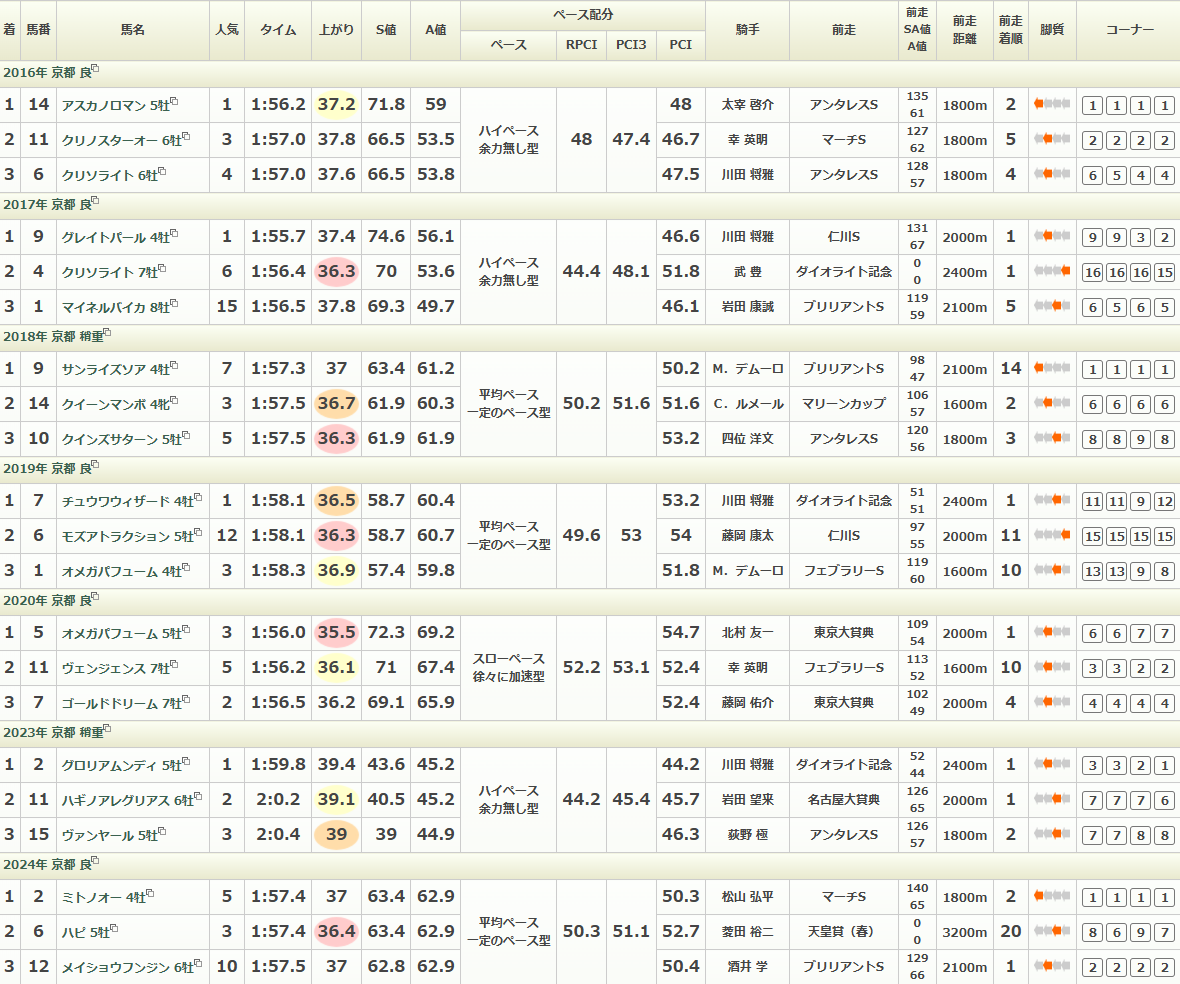1180x984 pixels.
Task: Open new-window icon next to グレイトパール 4牡
Action: (x=174, y=233)
